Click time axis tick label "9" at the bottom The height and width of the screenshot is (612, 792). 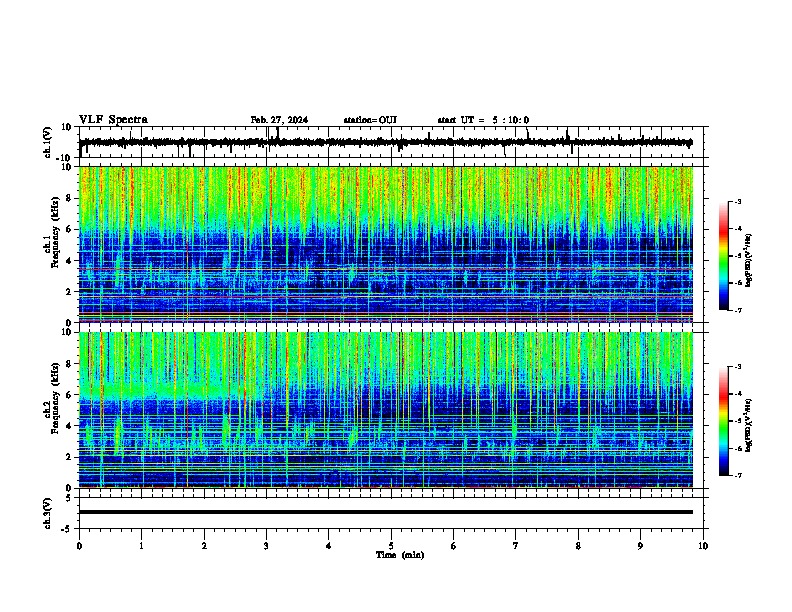[640, 546]
